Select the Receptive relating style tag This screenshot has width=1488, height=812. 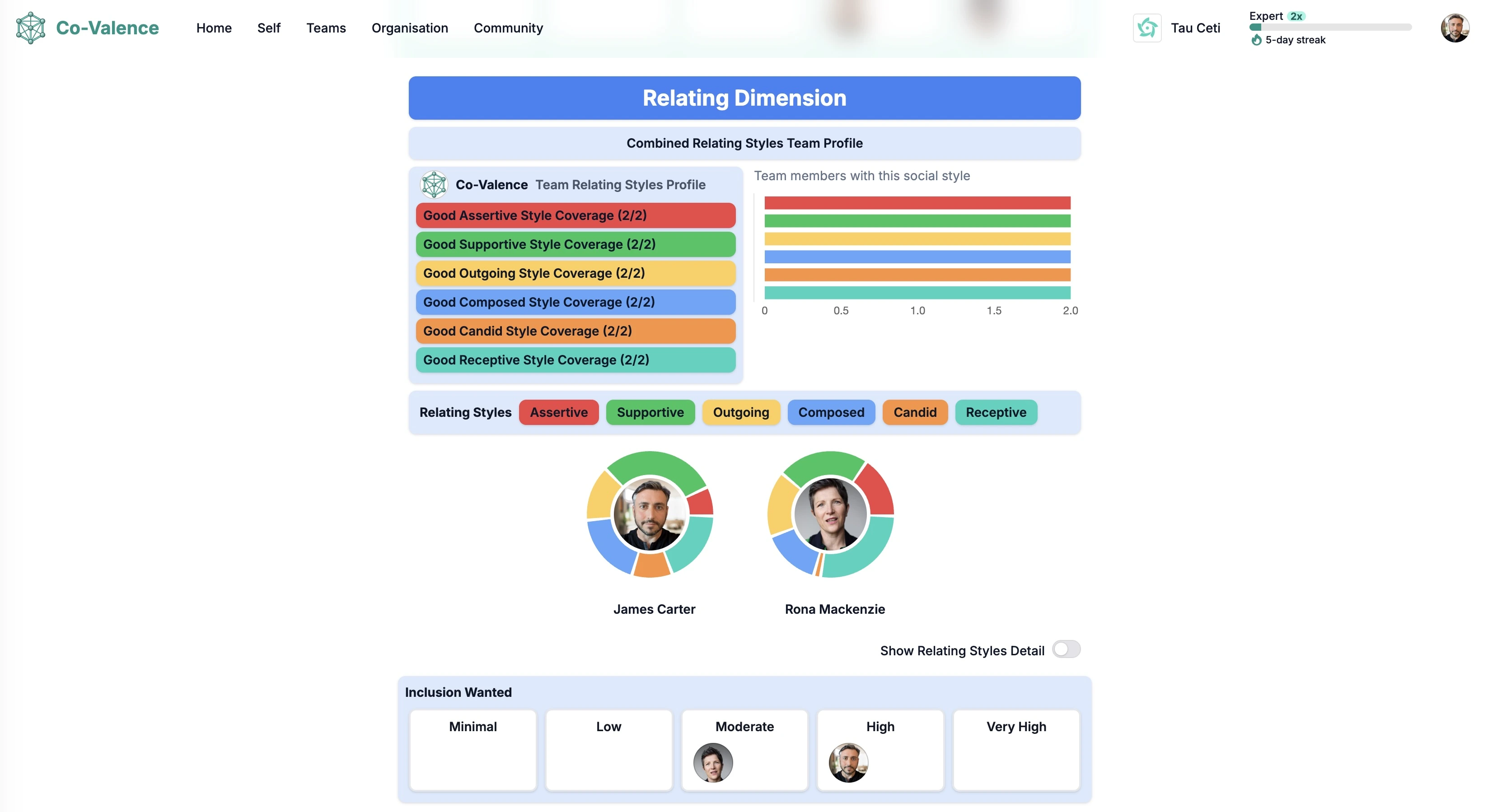[996, 412]
